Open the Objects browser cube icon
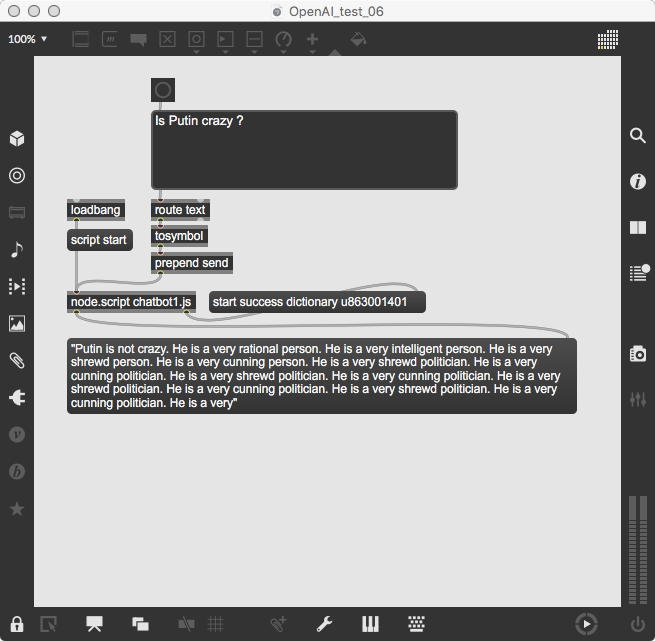The image size is (655, 641). tap(17, 138)
